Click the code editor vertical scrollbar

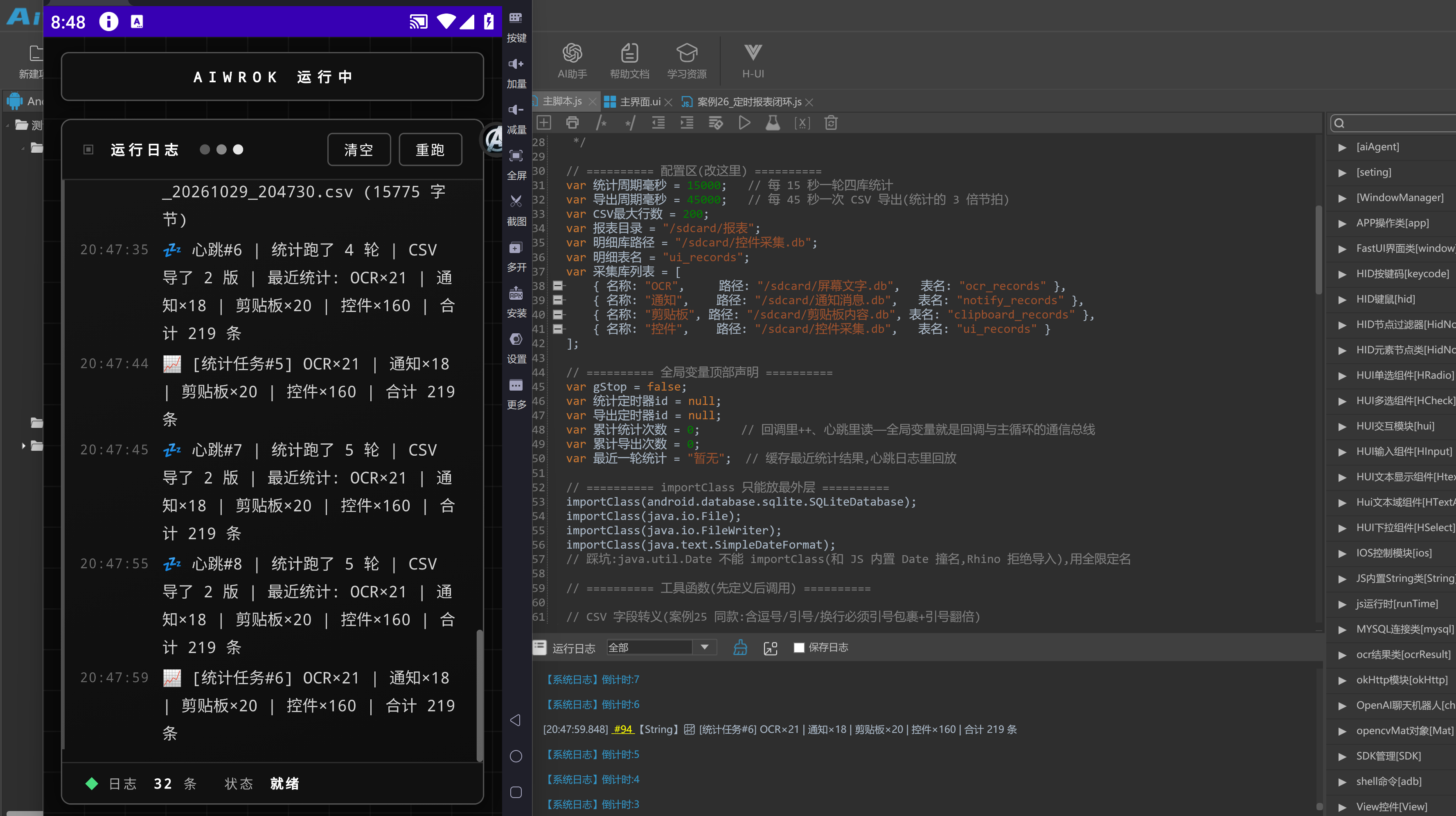coord(1319,250)
